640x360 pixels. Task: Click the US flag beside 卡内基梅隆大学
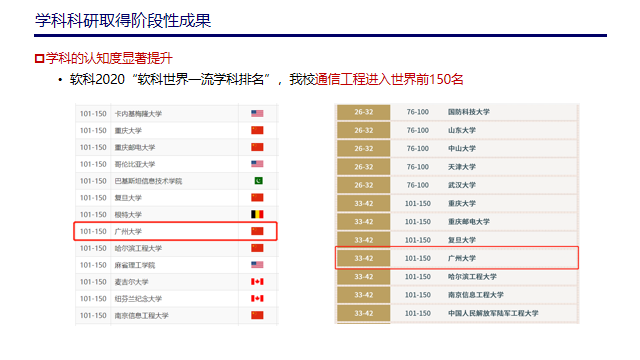(257, 113)
